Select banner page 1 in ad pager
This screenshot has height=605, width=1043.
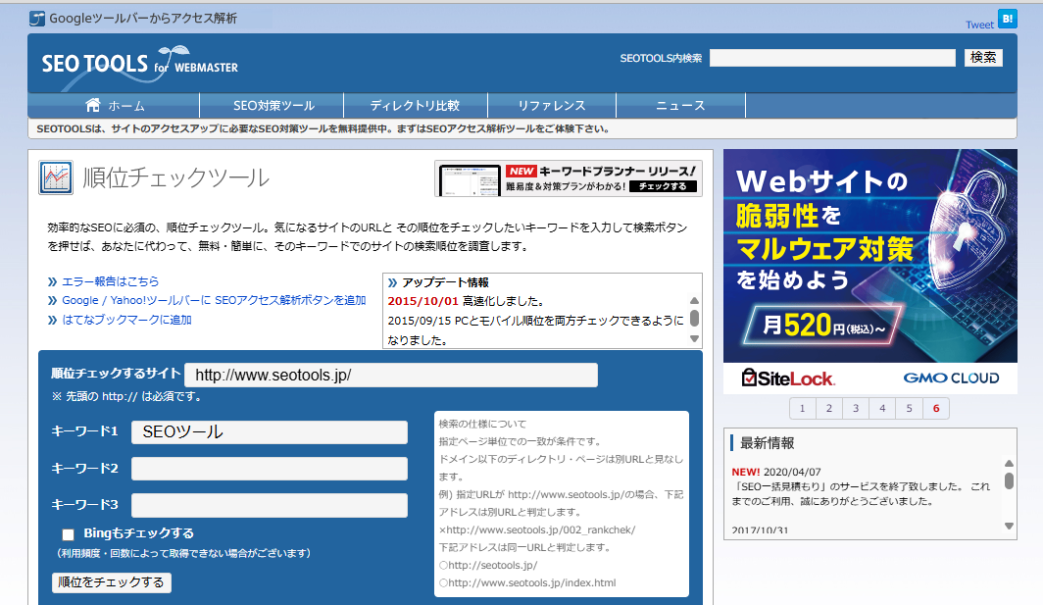coord(801,408)
